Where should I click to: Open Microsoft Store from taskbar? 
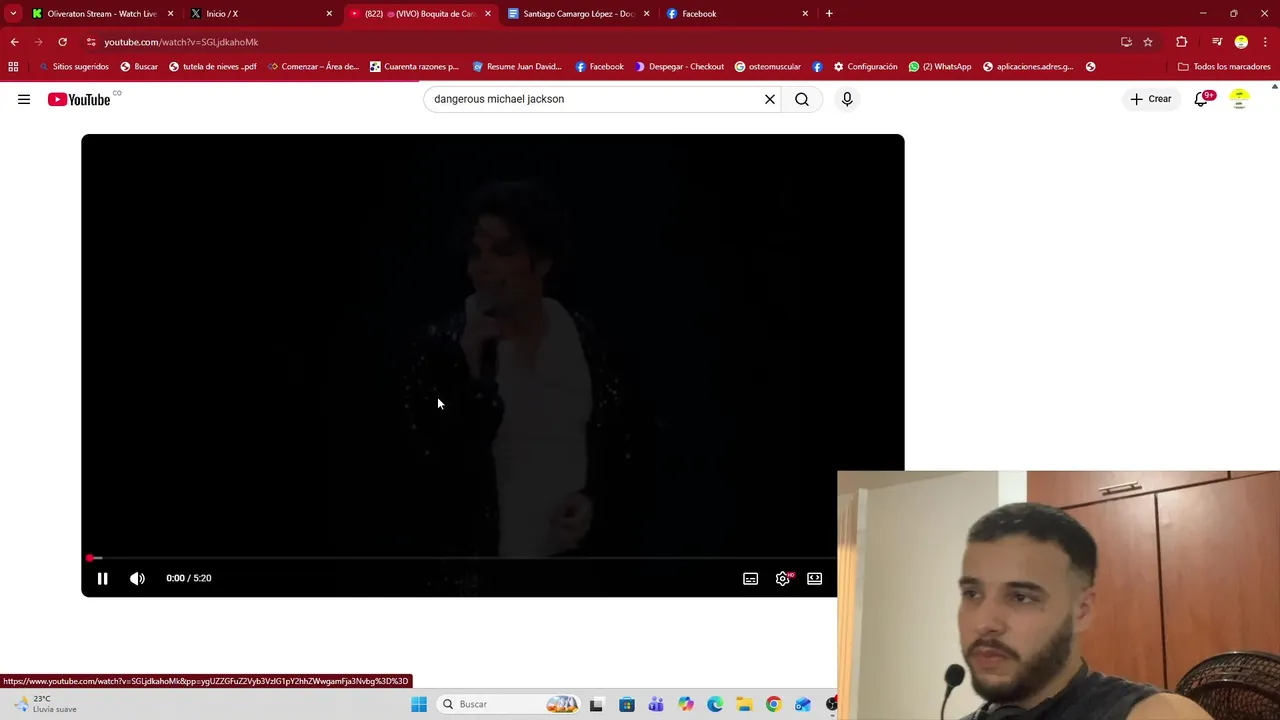[627, 704]
